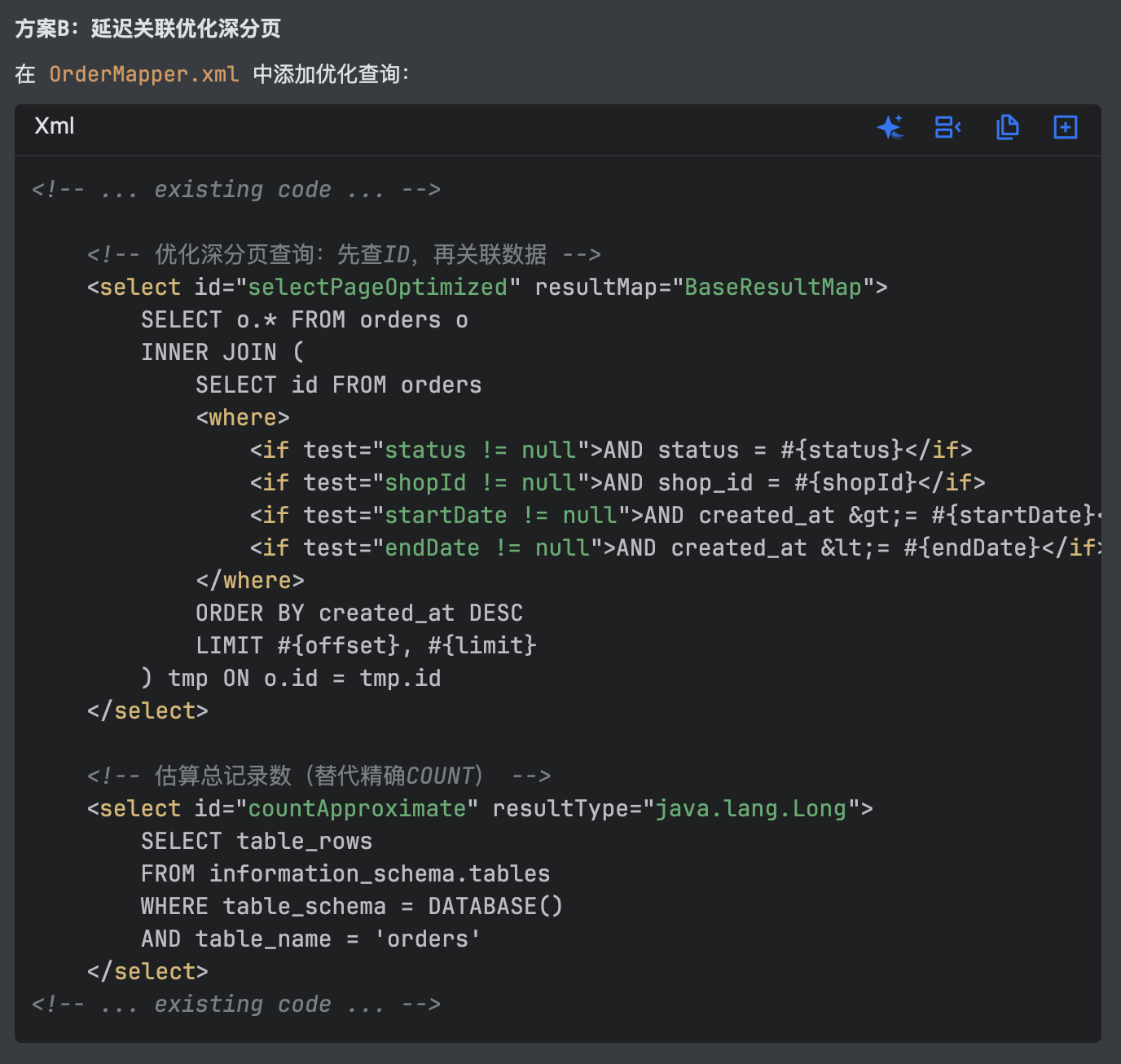The height and width of the screenshot is (1064, 1121).
Task: Place cursor on ORDER BY created_at DESC
Action: [358, 613]
